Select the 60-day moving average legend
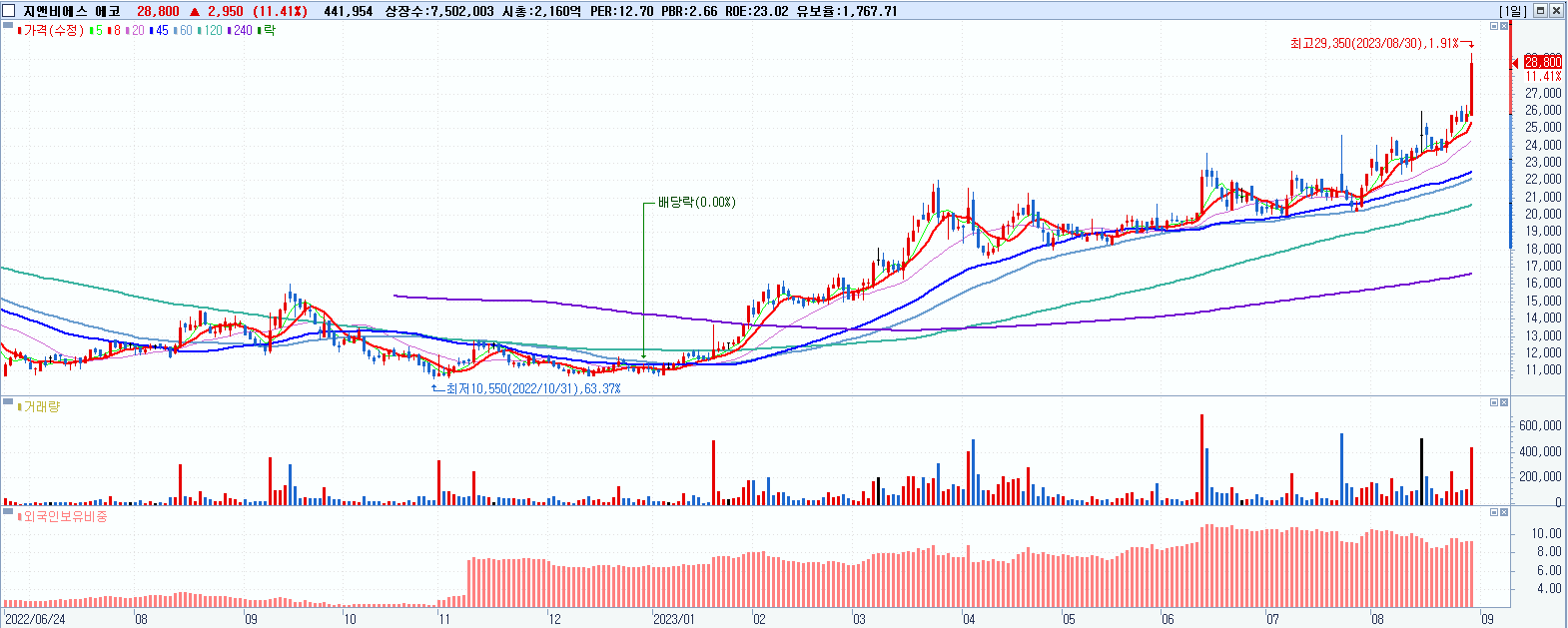This screenshot has width=1568, height=628. click(183, 31)
